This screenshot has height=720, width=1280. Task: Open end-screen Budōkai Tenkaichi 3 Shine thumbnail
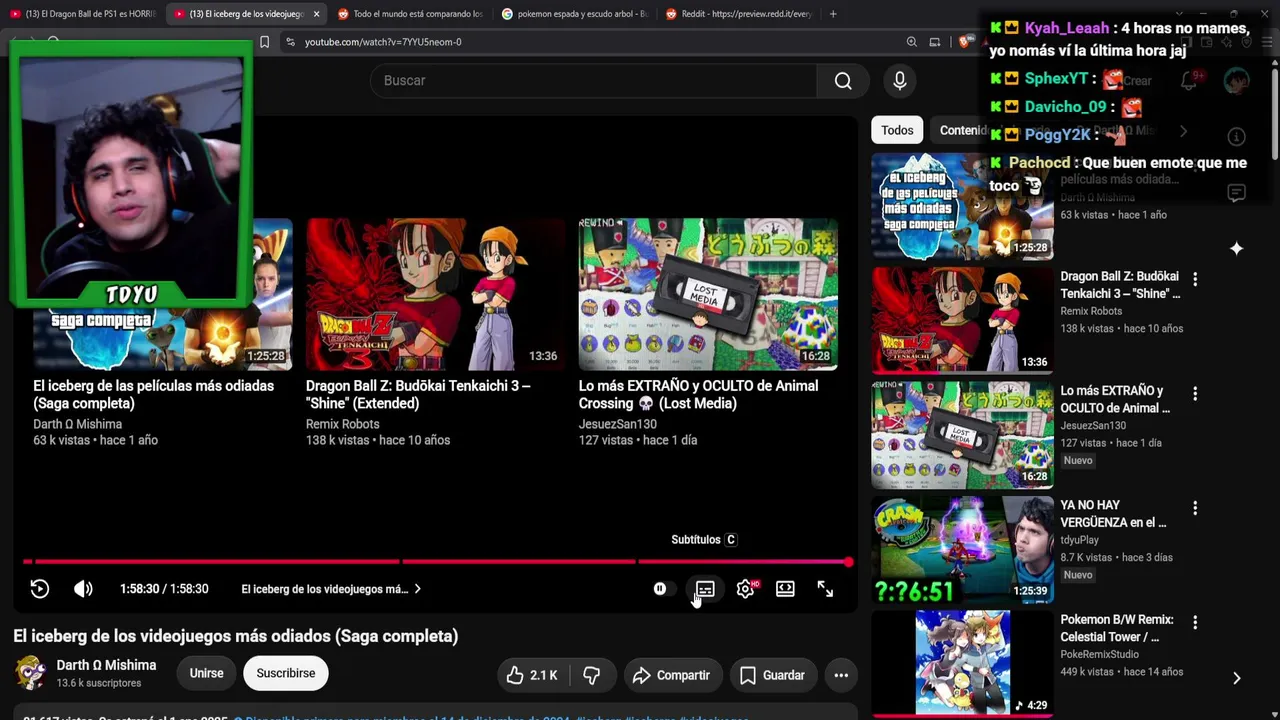point(435,294)
